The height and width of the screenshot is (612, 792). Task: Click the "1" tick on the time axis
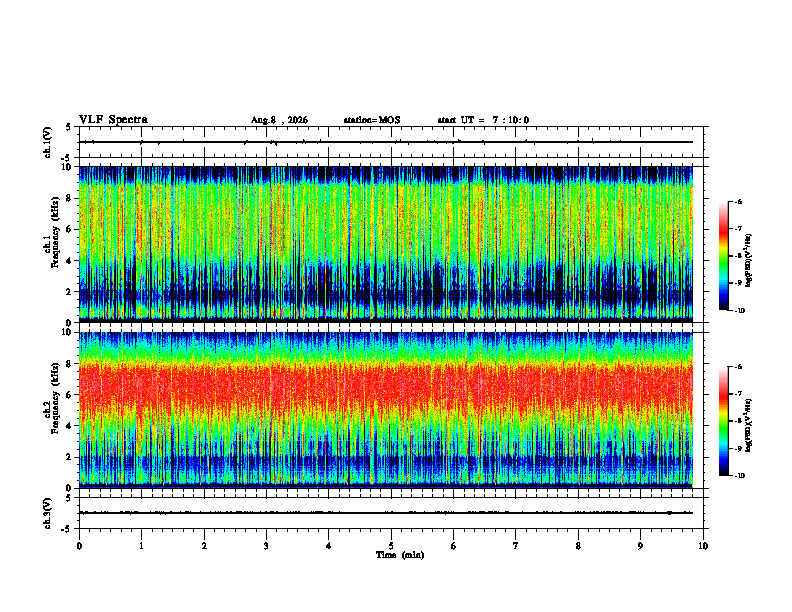[141, 546]
